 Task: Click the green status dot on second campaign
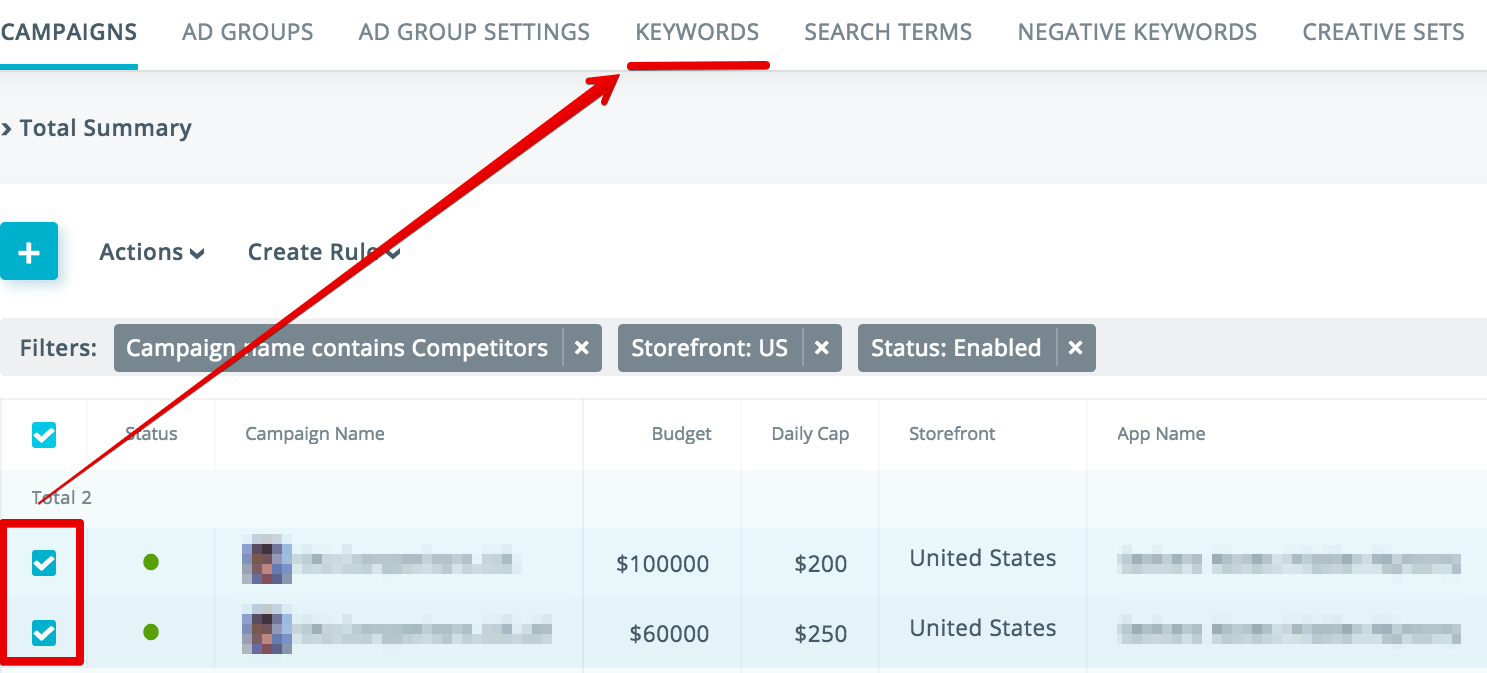tap(150, 633)
